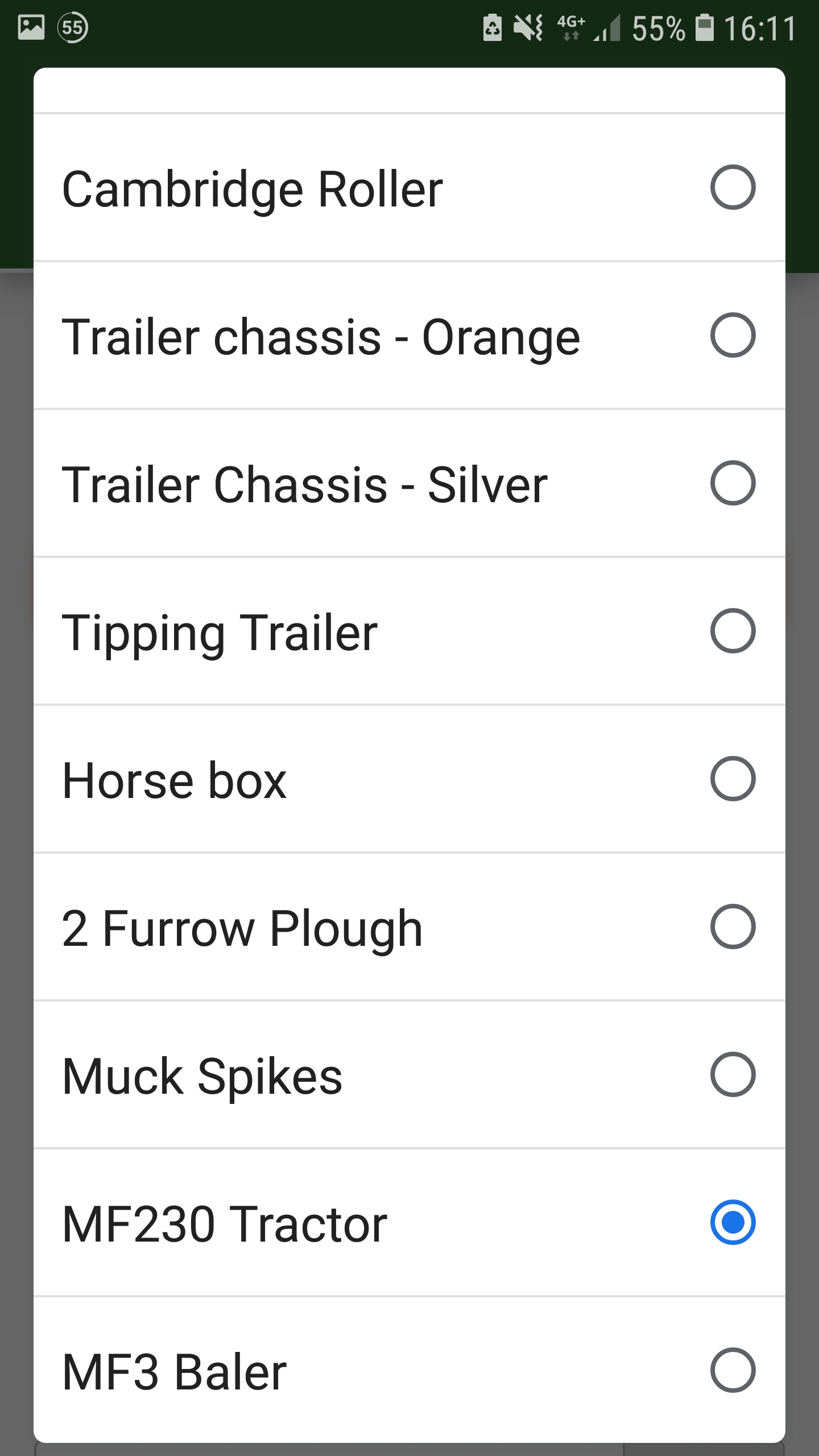The width and height of the screenshot is (819, 1456).
Task: Tap the Muck Spikes list entry text
Action: tap(202, 1077)
